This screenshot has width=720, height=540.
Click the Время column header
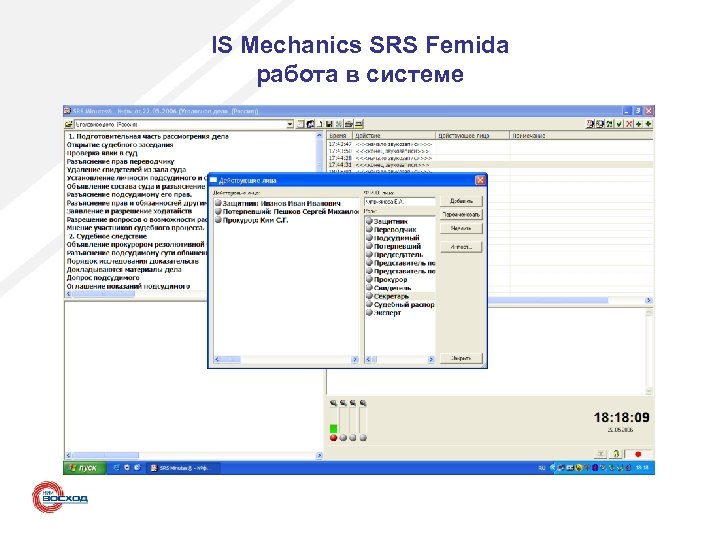coord(340,135)
